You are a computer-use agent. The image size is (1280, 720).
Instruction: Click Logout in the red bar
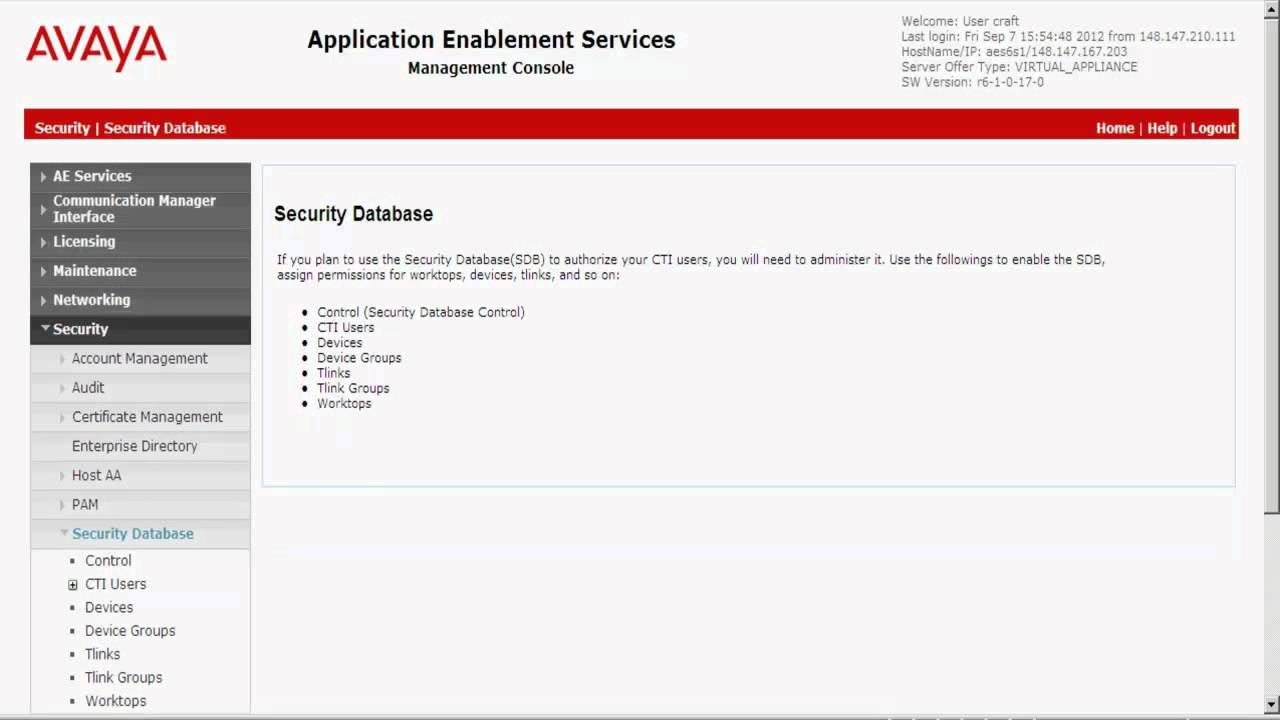point(1213,128)
